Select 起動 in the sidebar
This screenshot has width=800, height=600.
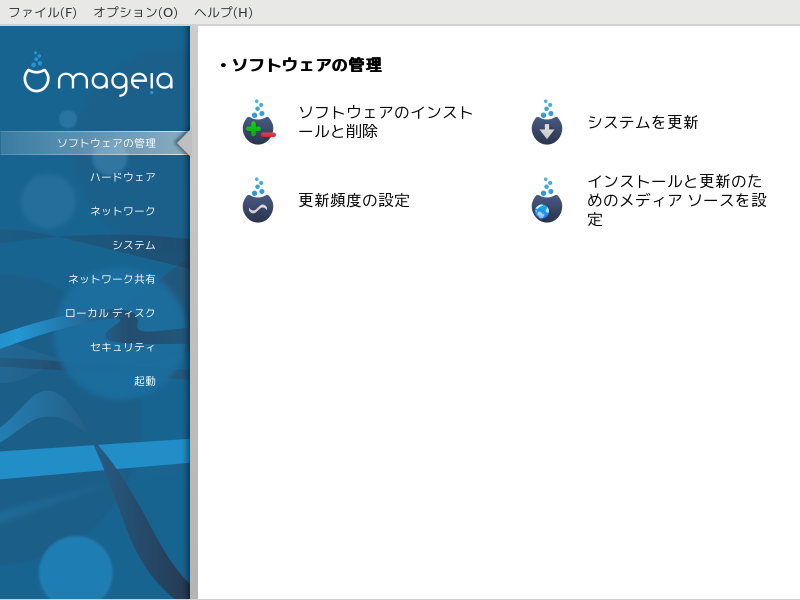click(144, 381)
